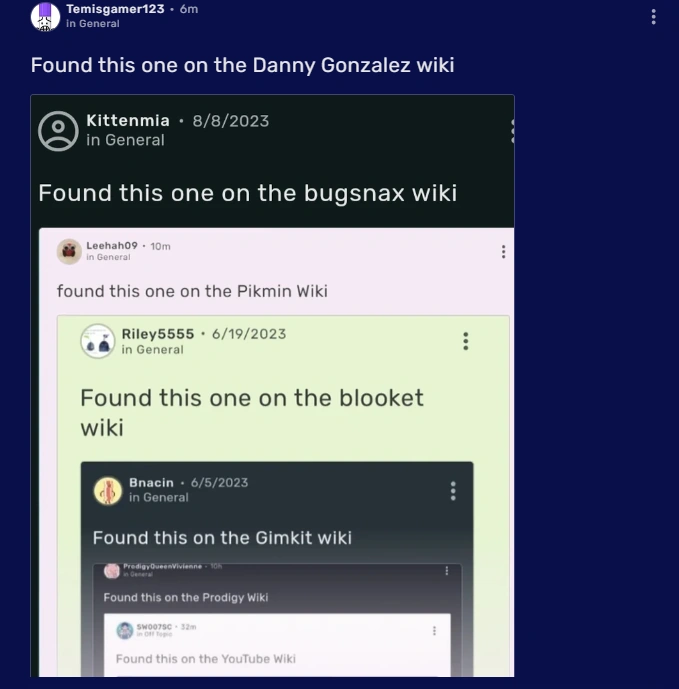Open the Kittenmia username link

128,120
